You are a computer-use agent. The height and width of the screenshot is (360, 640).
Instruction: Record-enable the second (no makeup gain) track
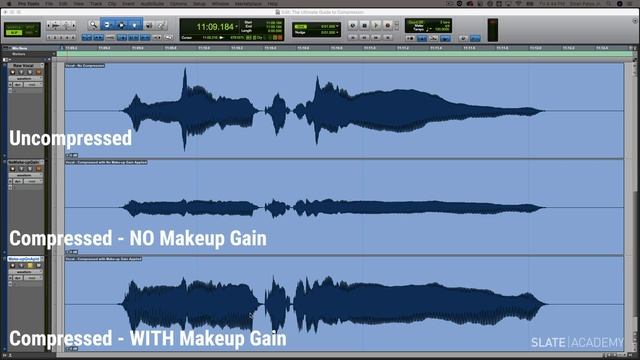tap(13, 169)
